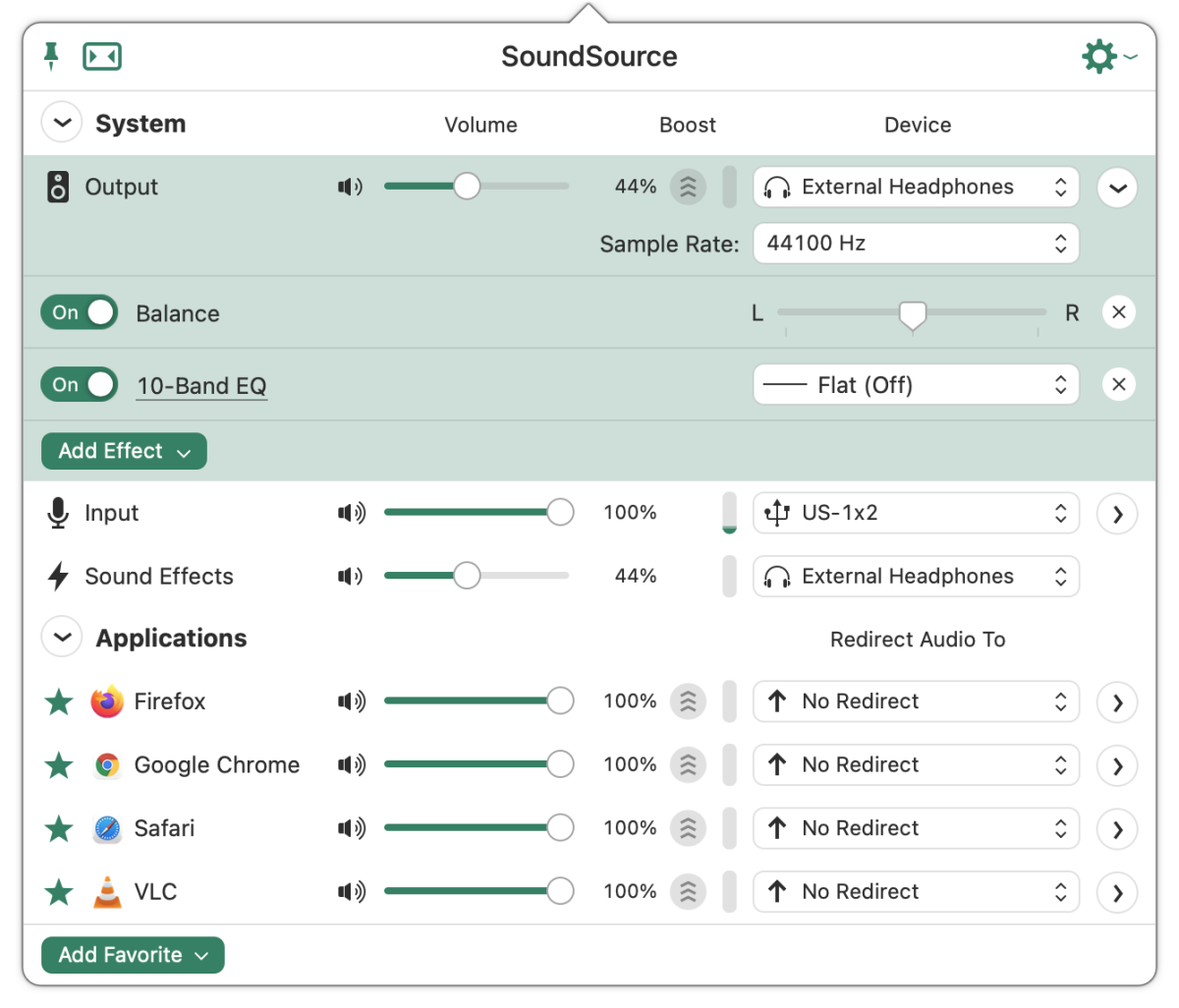Viewport: 1179px width, 1008px height.
Task: Mute the Input speaker icon
Action: click(351, 513)
